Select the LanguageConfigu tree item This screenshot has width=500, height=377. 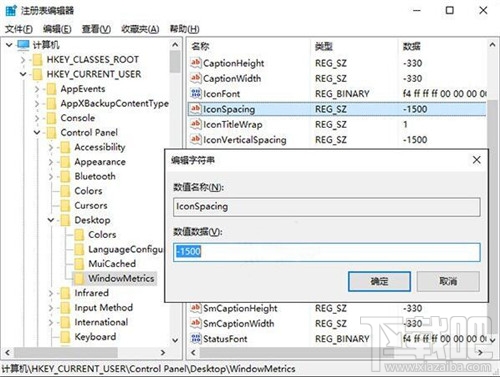pyautogui.click(x=126, y=249)
